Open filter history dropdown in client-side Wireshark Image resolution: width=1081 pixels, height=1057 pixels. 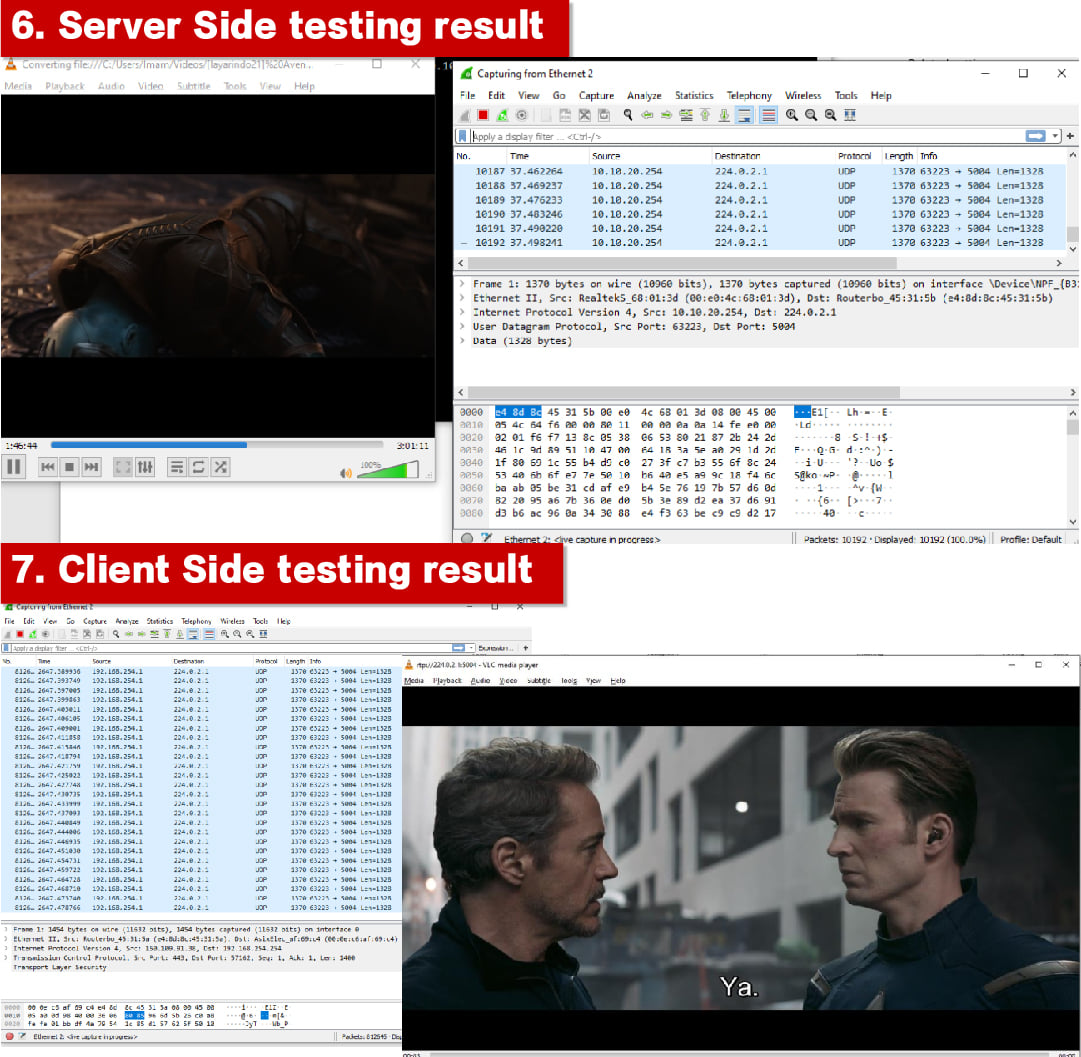click(472, 648)
